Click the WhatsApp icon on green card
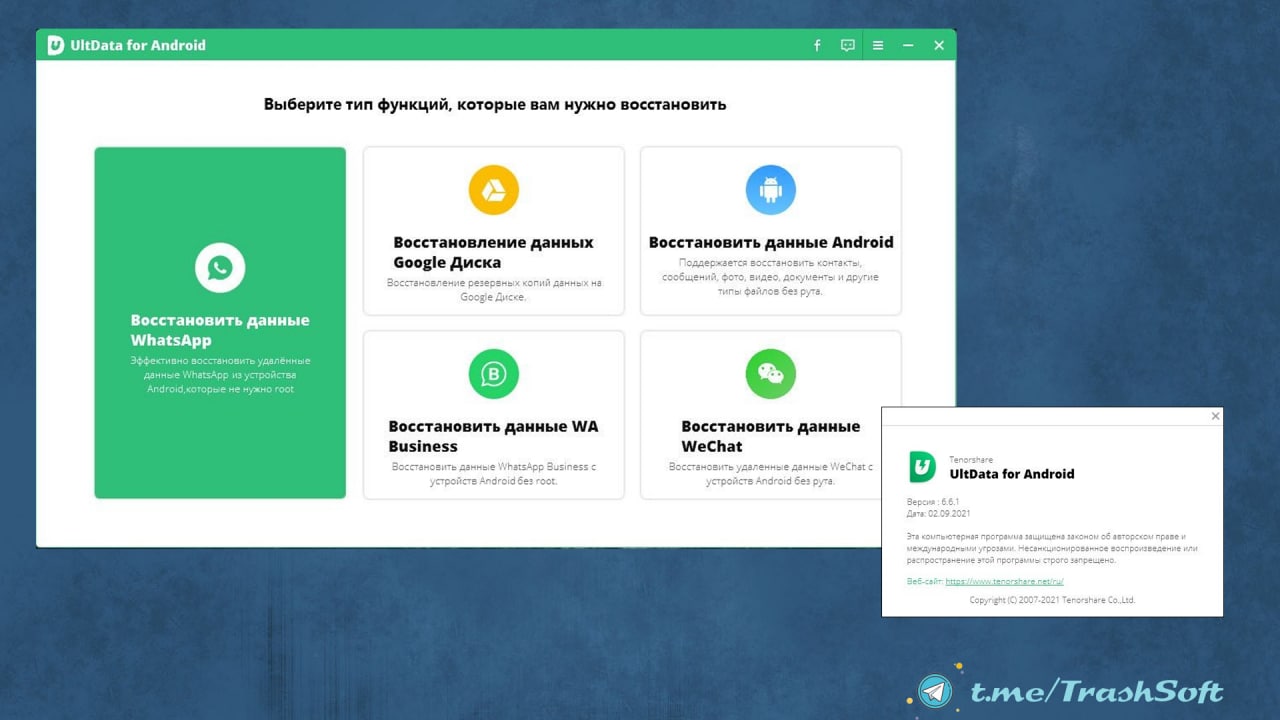Screen dimensions: 1280x720 click(x=220, y=267)
